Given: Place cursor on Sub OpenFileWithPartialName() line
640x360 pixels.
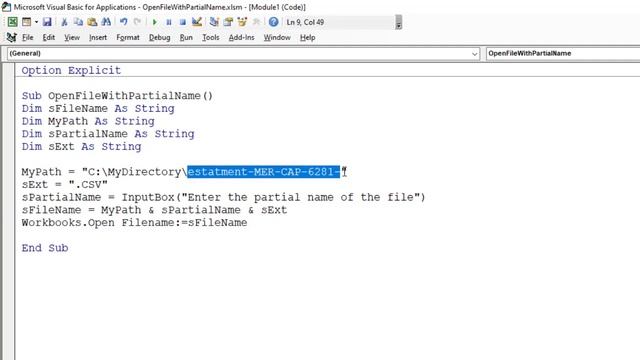Looking at the screenshot, I should pos(117,96).
